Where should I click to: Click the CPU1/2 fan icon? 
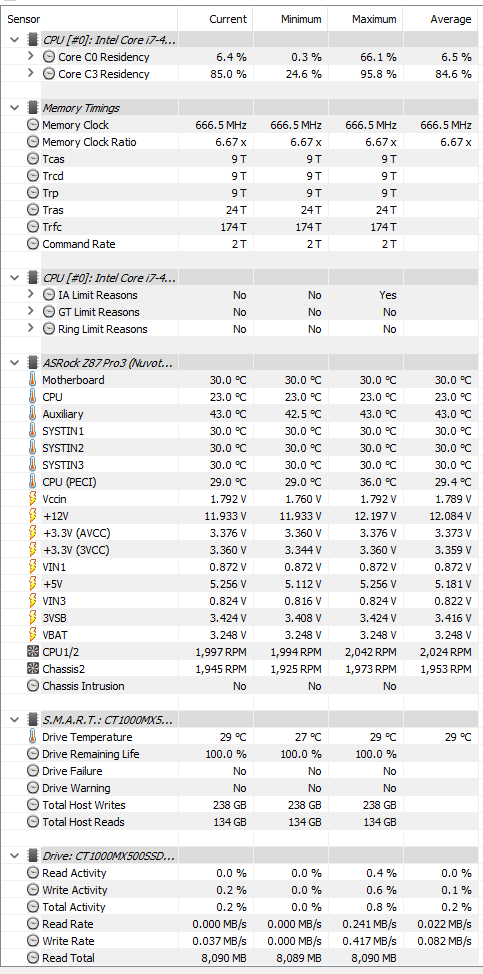(33, 652)
